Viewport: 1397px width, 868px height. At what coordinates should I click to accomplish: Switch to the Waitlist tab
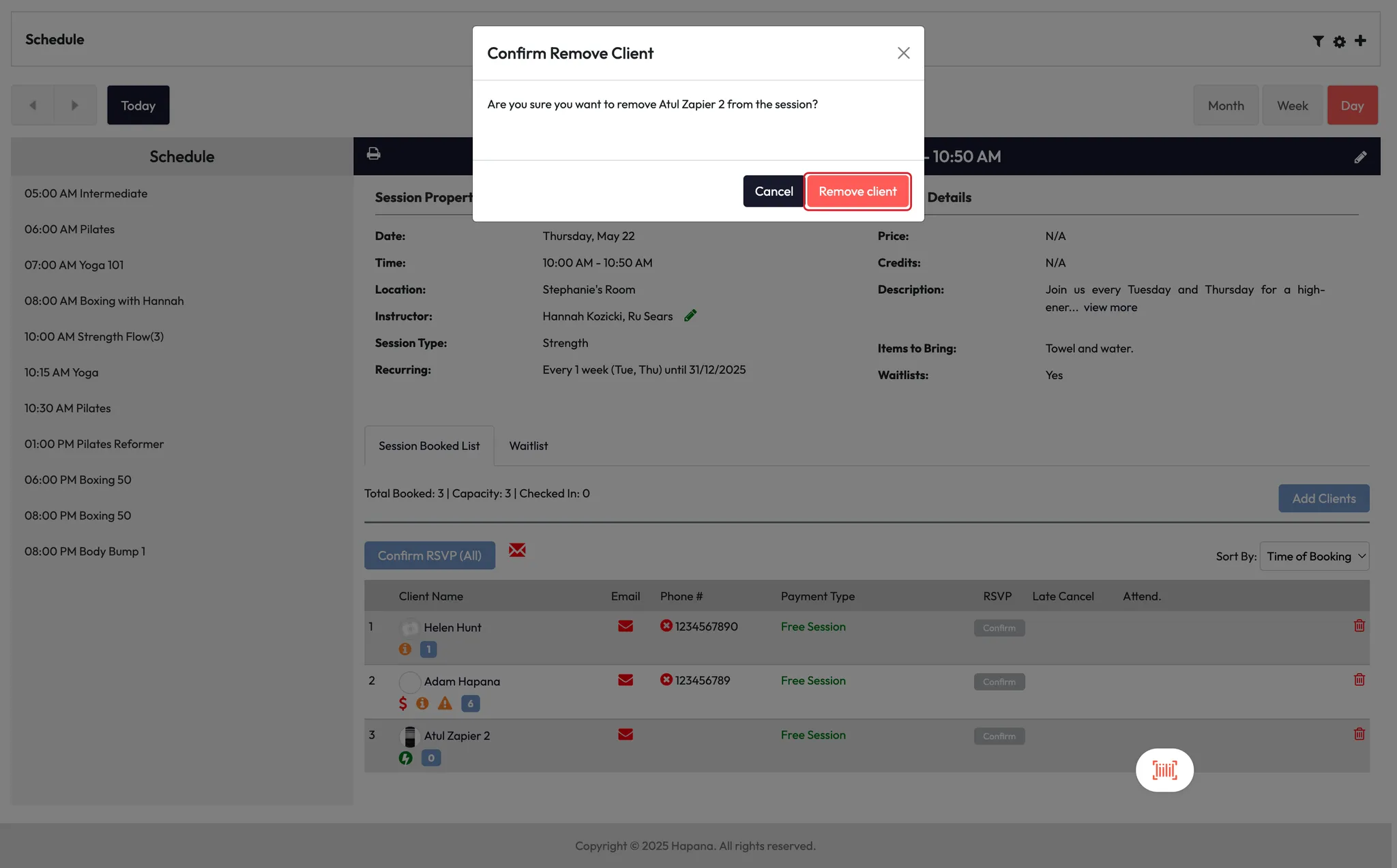click(x=528, y=446)
